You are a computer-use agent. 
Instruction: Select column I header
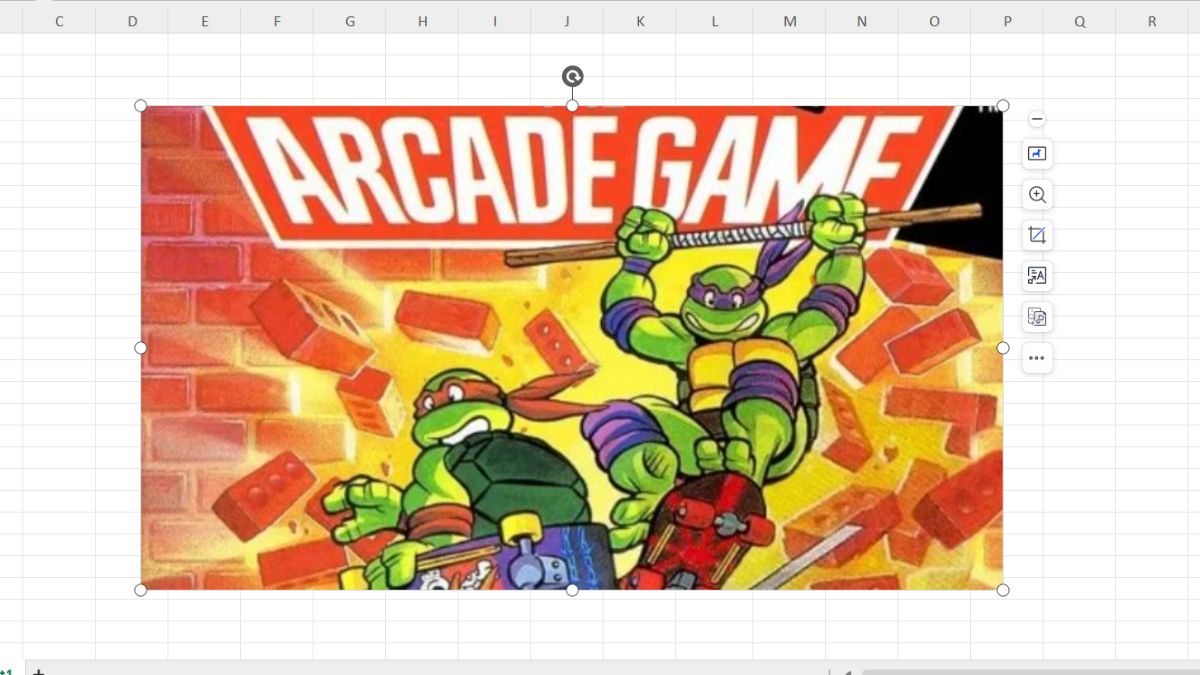click(x=495, y=21)
